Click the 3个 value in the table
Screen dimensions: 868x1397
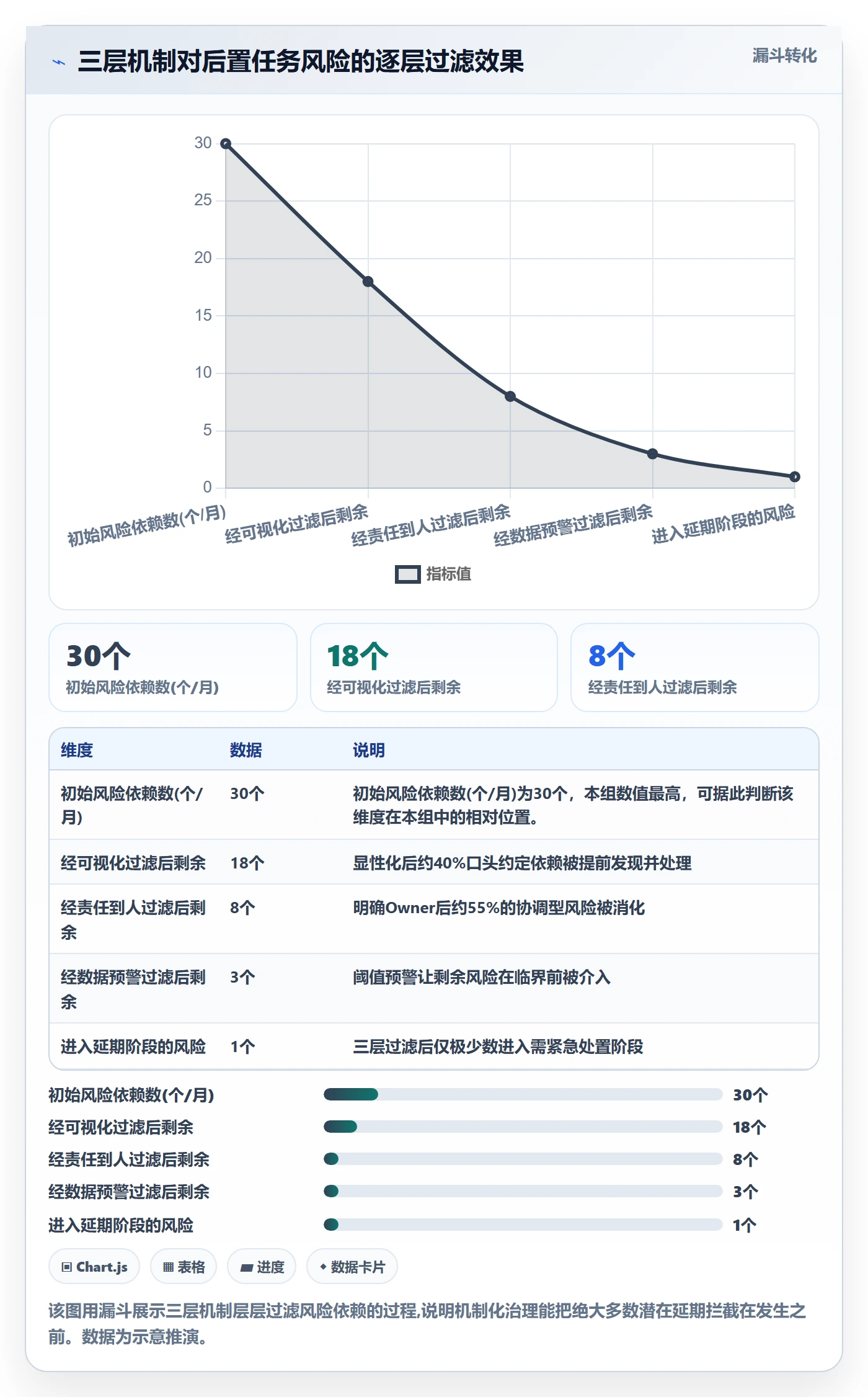(x=242, y=977)
